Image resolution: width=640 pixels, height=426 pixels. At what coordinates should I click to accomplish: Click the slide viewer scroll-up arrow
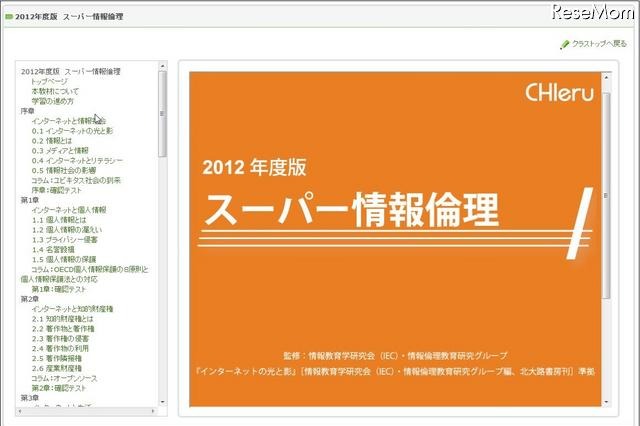pyautogui.click(x=606, y=77)
